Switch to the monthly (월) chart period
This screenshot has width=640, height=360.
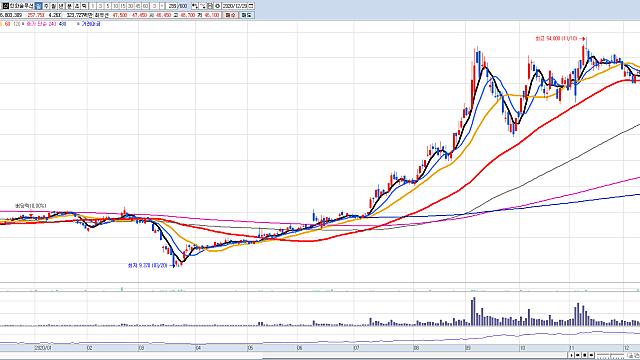click(53, 6)
